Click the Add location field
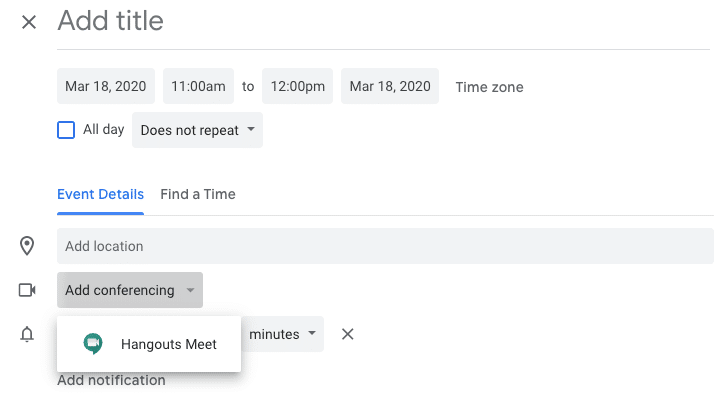 click(x=385, y=246)
